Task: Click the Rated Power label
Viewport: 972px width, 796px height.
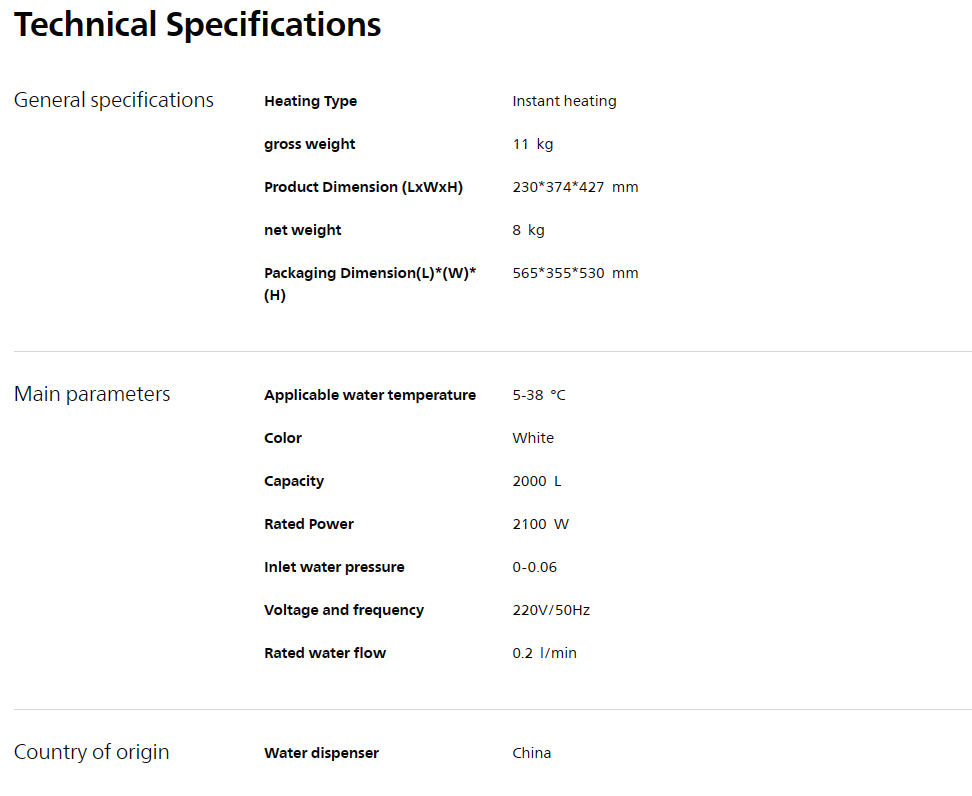Action: pyautogui.click(x=309, y=524)
